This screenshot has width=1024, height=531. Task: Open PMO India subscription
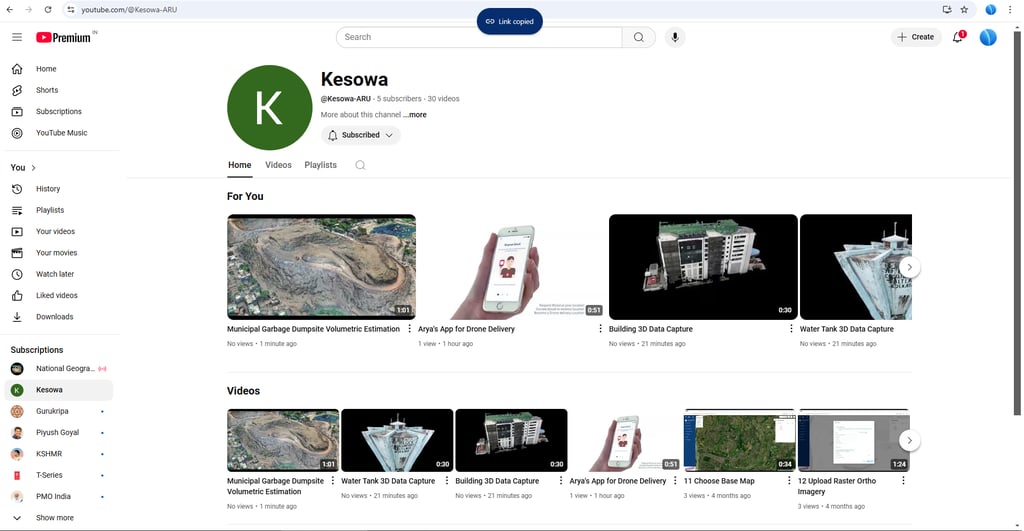[61, 496]
